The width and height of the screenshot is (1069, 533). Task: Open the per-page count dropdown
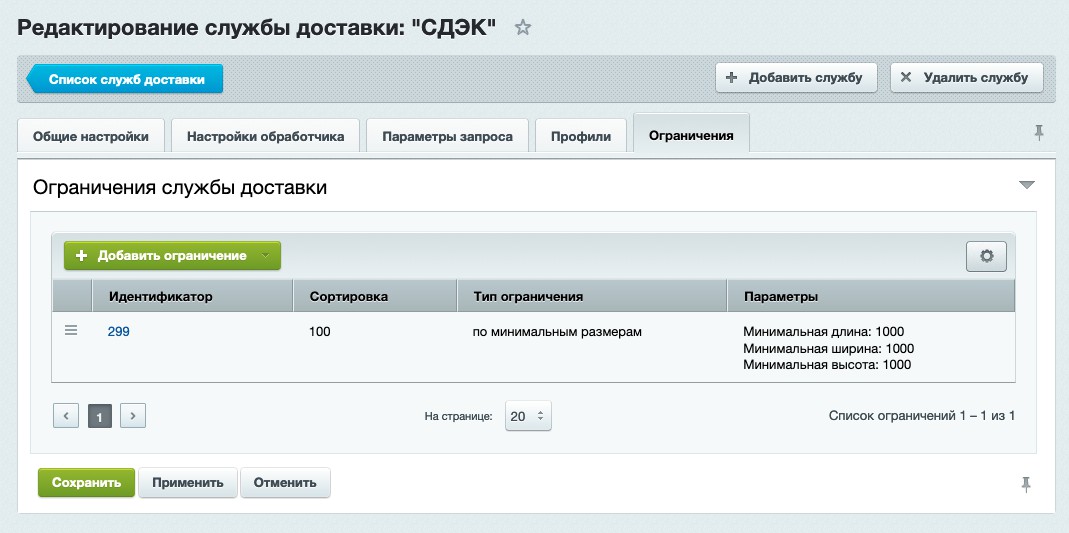(528, 416)
